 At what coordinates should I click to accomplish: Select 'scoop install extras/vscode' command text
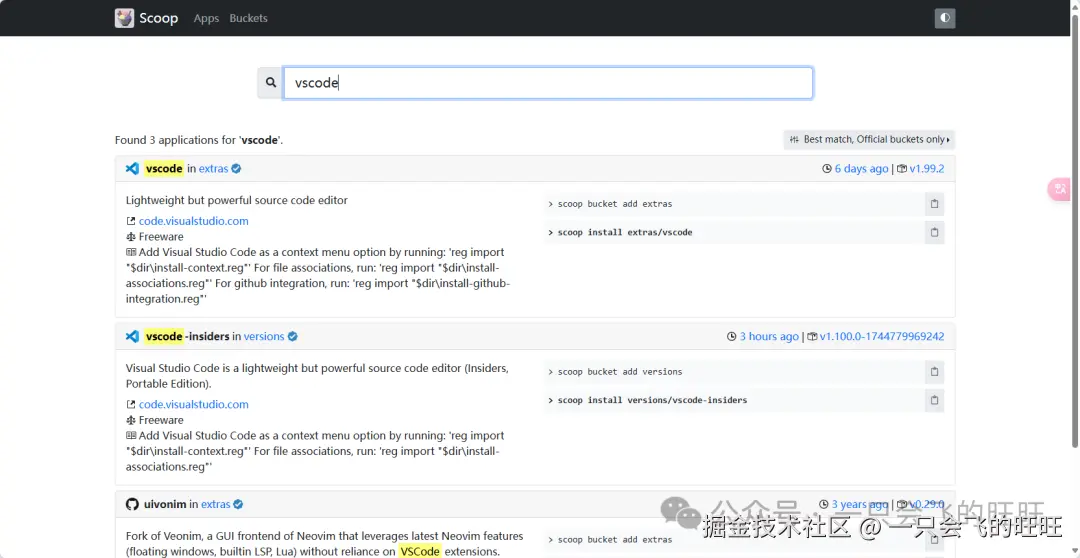pyautogui.click(x=625, y=232)
